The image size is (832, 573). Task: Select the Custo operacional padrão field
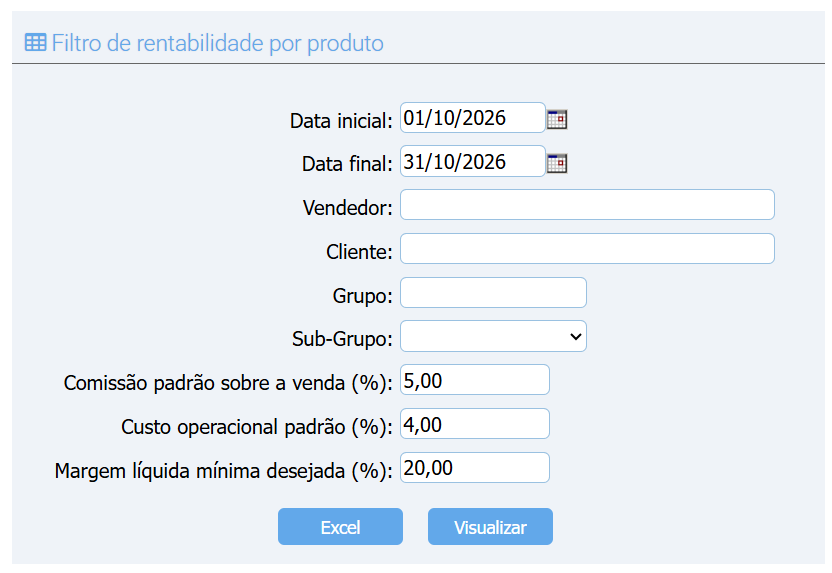tap(474, 424)
